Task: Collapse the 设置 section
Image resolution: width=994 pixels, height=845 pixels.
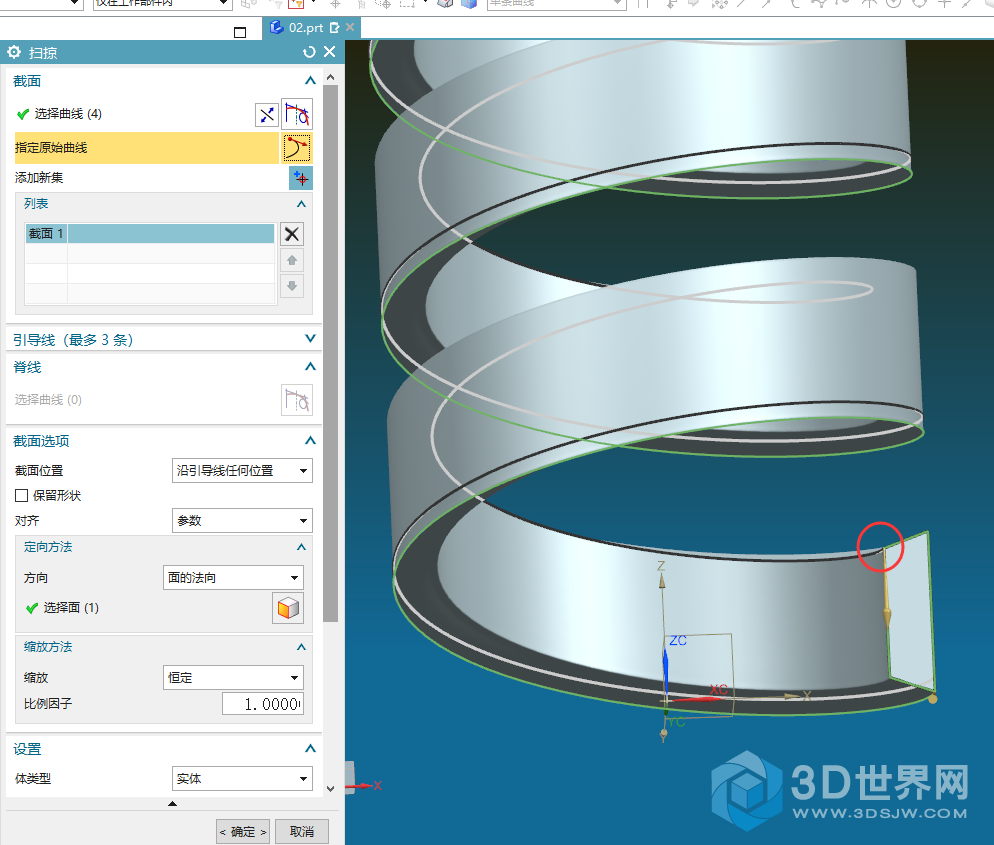Action: 310,749
